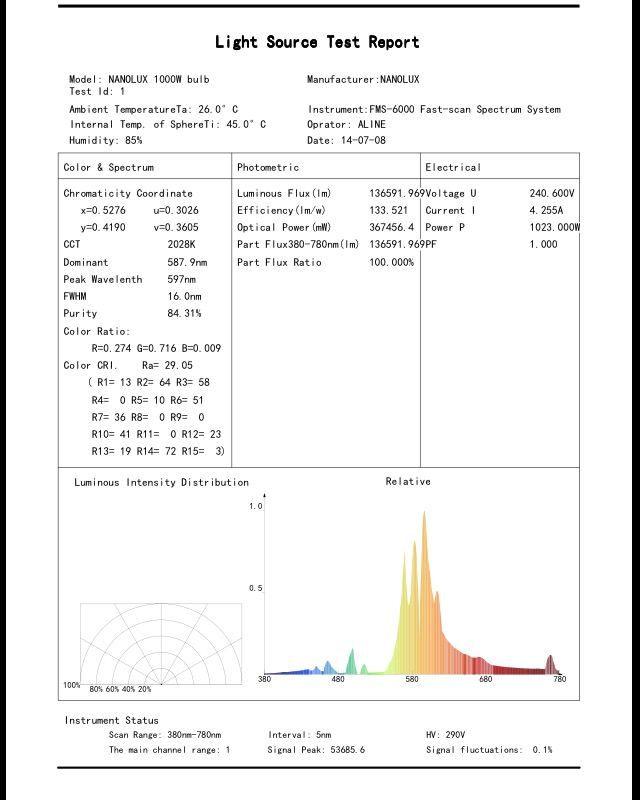The width and height of the screenshot is (640, 800).
Task: Click the FWHM value '16.0nm'
Action: pos(184,296)
